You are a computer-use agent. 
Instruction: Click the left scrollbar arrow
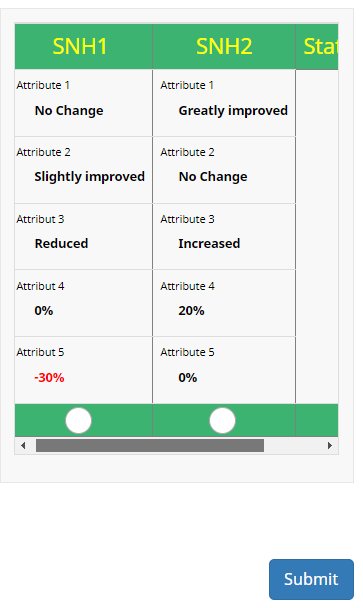pyautogui.click(x=23, y=445)
